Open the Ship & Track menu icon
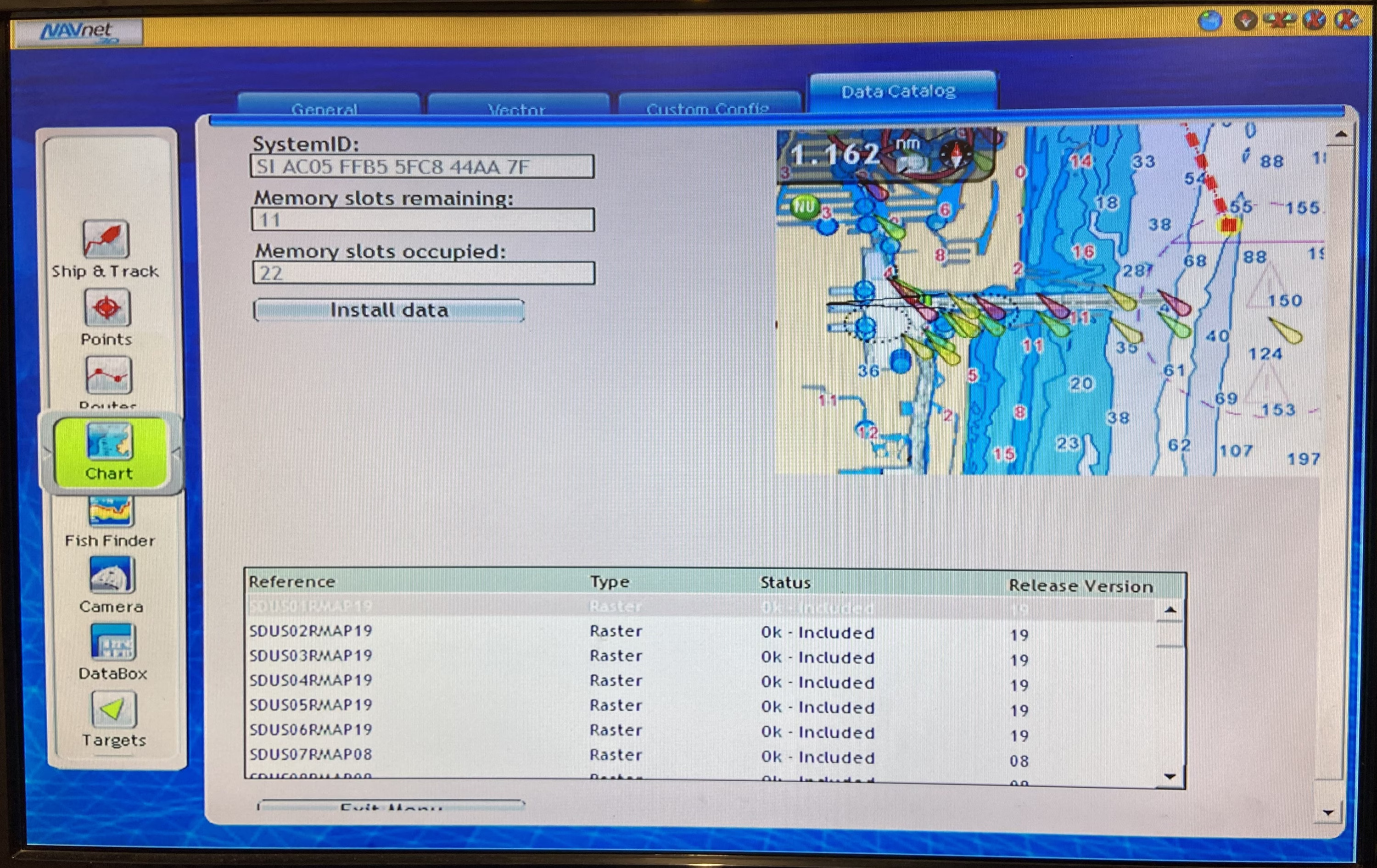Screen dimensions: 1377x868 [x=106, y=239]
